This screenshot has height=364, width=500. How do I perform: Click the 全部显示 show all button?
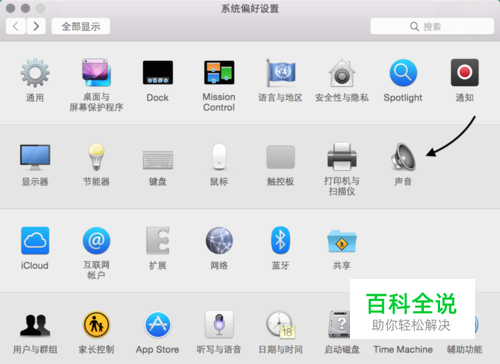(81, 26)
